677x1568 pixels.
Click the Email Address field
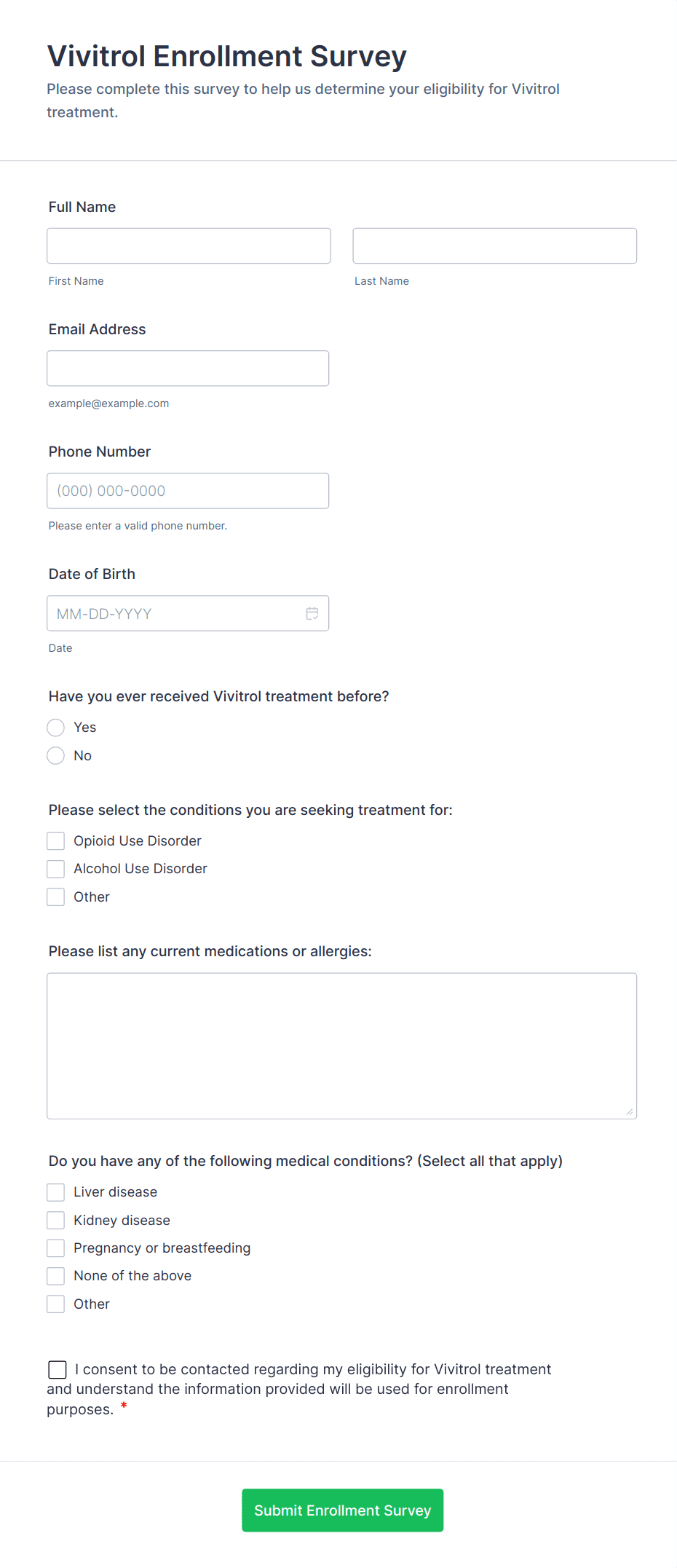click(188, 368)
